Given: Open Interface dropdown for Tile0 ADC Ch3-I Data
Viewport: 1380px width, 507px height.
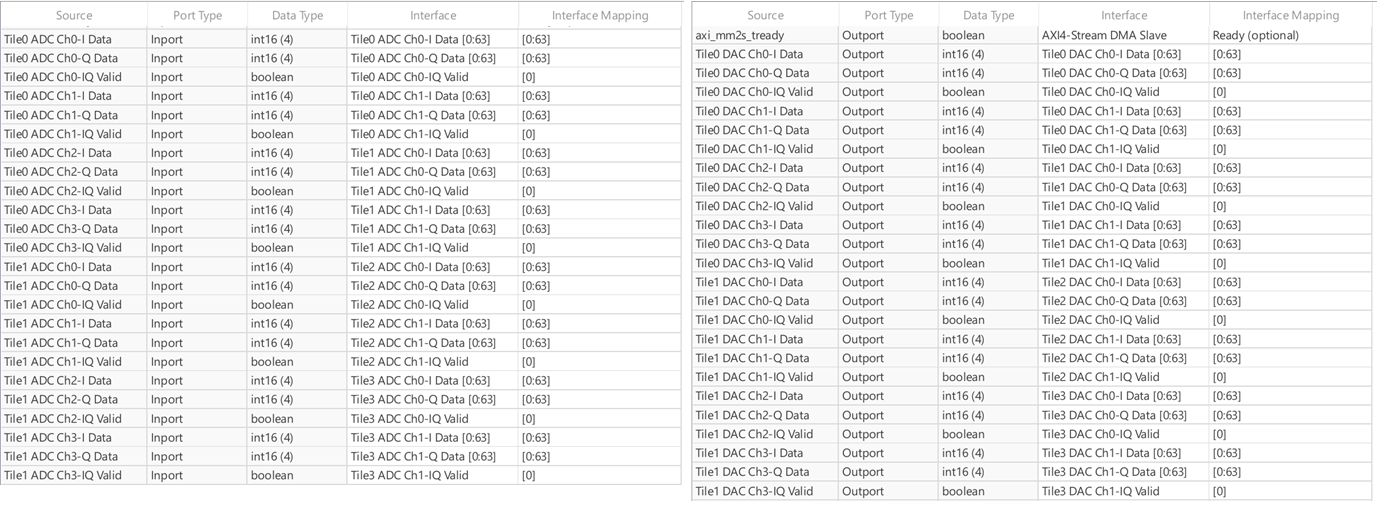Looking at the screenshot, I should 432,210.
